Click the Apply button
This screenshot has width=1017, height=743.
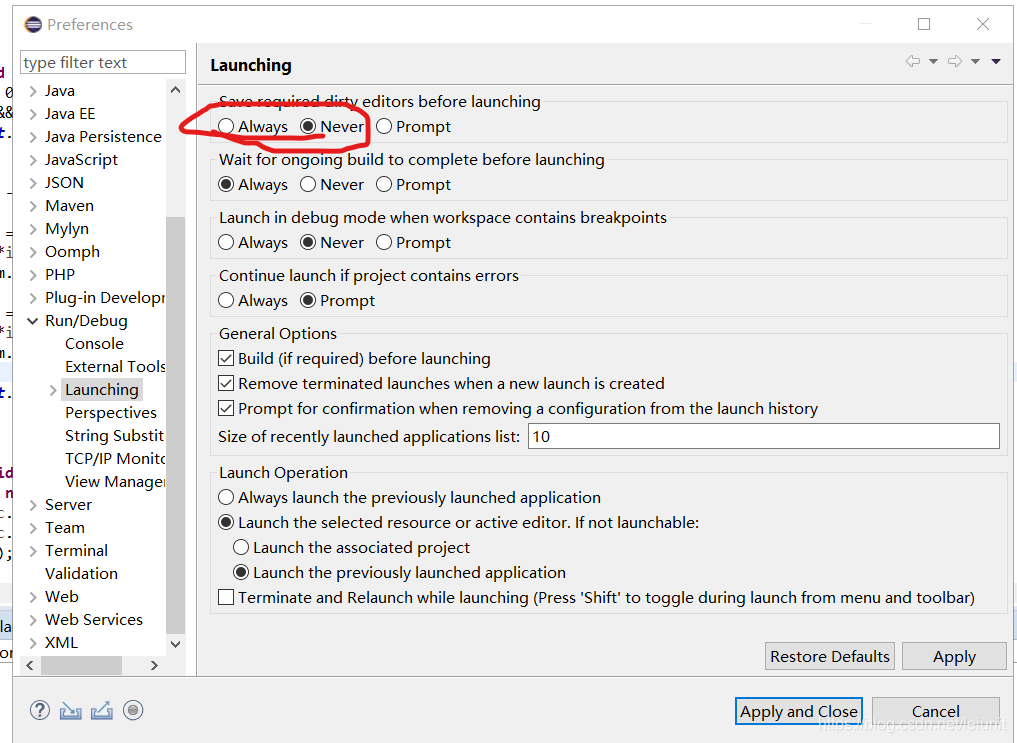coord(954,656)
